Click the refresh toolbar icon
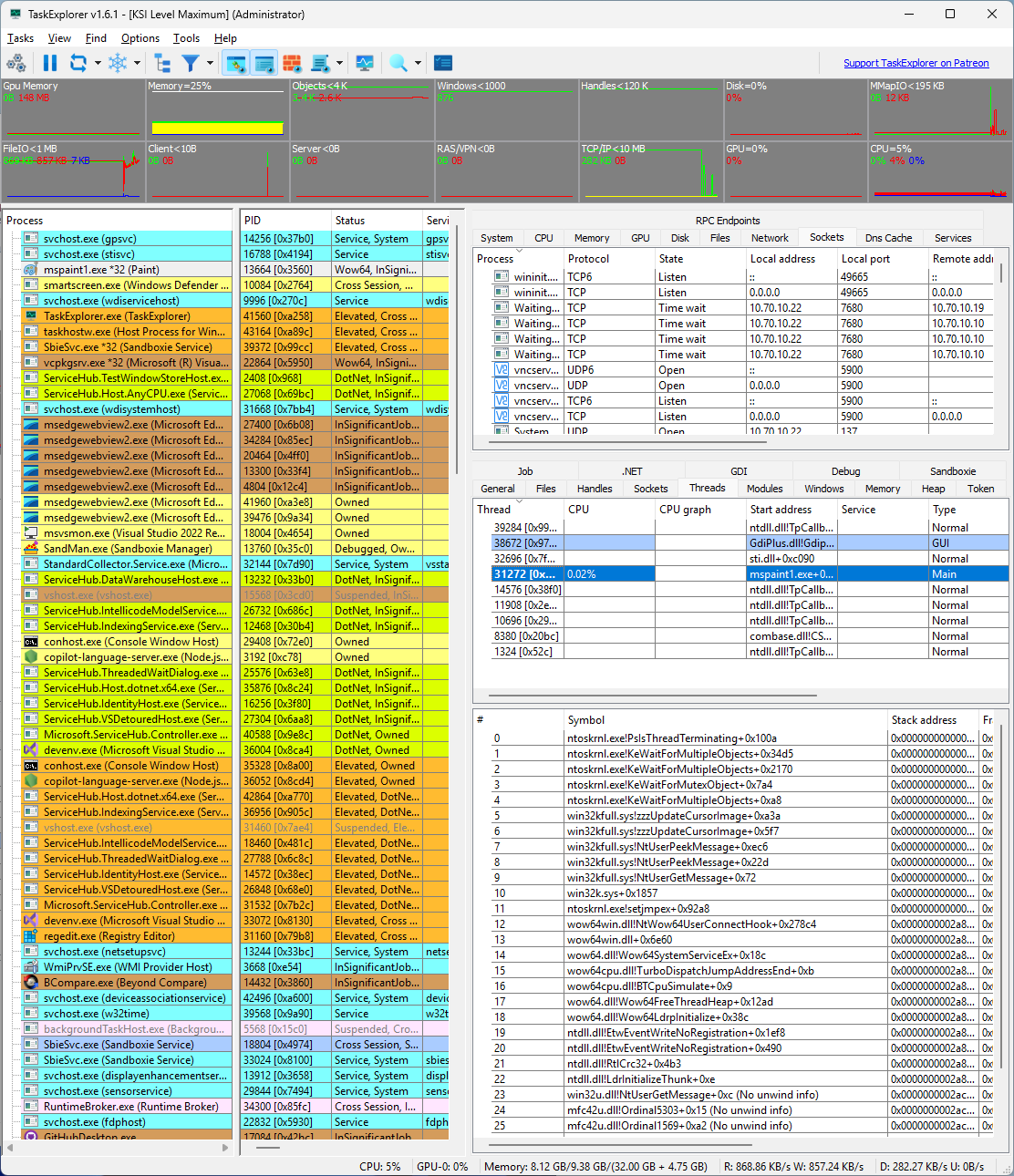The width and height of the screenshot is (1014, 1176). pos(79,63)
